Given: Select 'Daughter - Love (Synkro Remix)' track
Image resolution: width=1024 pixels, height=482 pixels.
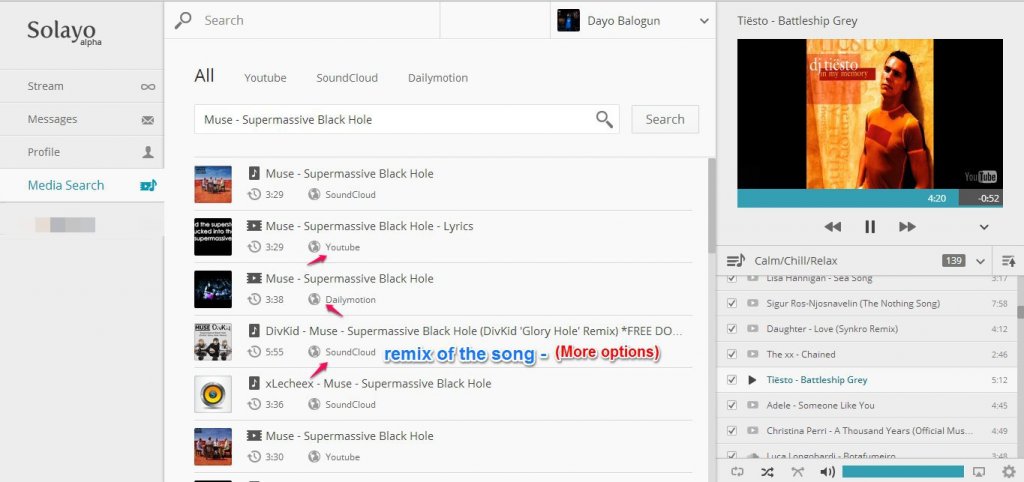Looking at the screenshot, I should [x=832, y=329].
